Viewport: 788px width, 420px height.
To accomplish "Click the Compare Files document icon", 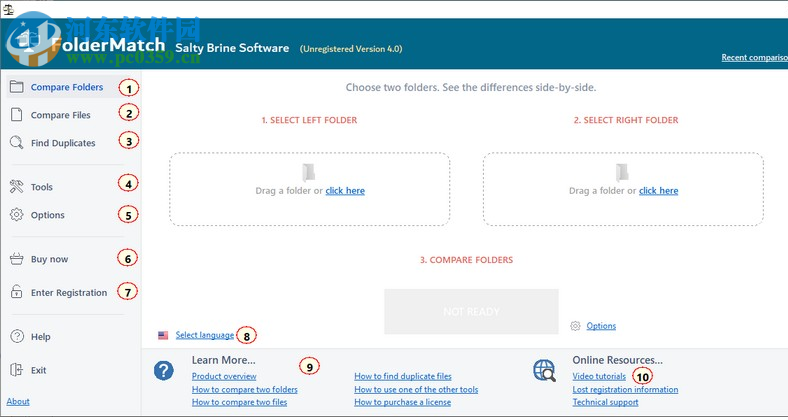I will (x=17, y=115).
